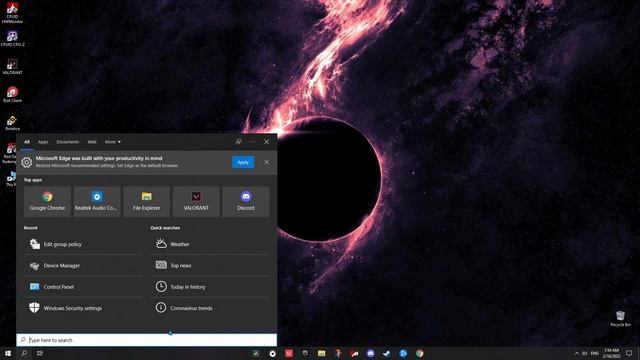Open the yellow file manager taskbar icon
This screenshot has width=640, height=360.
tap(322, 353)
